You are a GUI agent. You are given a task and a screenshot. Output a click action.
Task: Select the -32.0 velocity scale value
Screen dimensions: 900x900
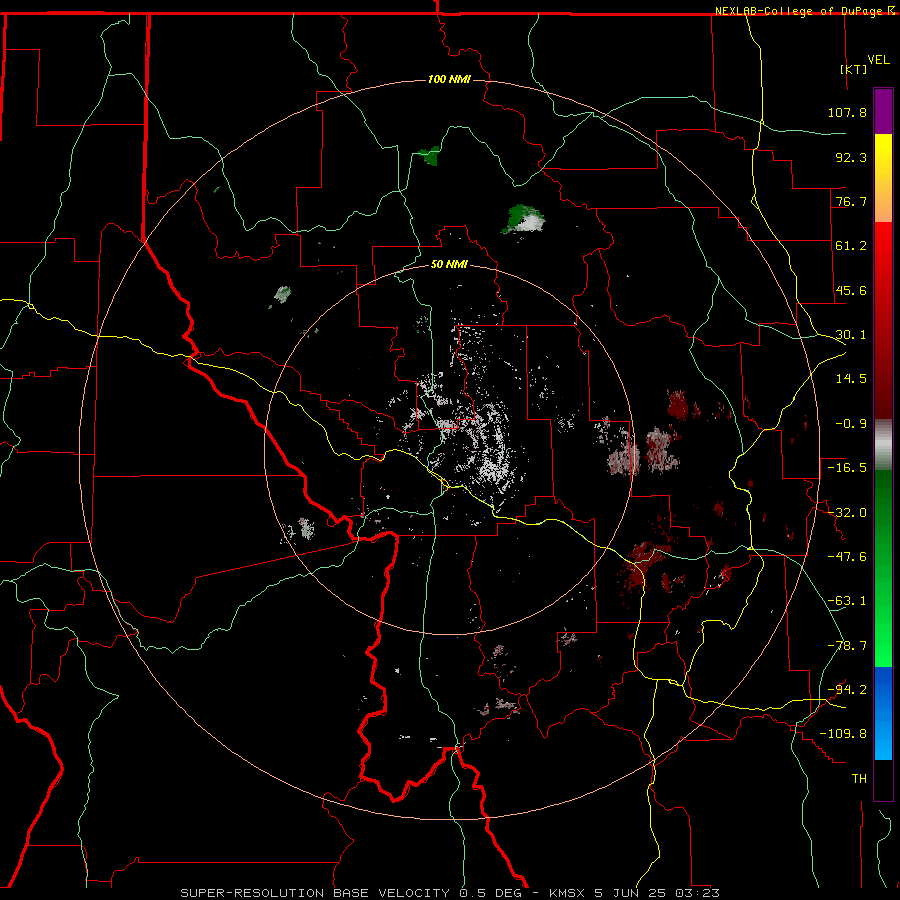[847, 513]
